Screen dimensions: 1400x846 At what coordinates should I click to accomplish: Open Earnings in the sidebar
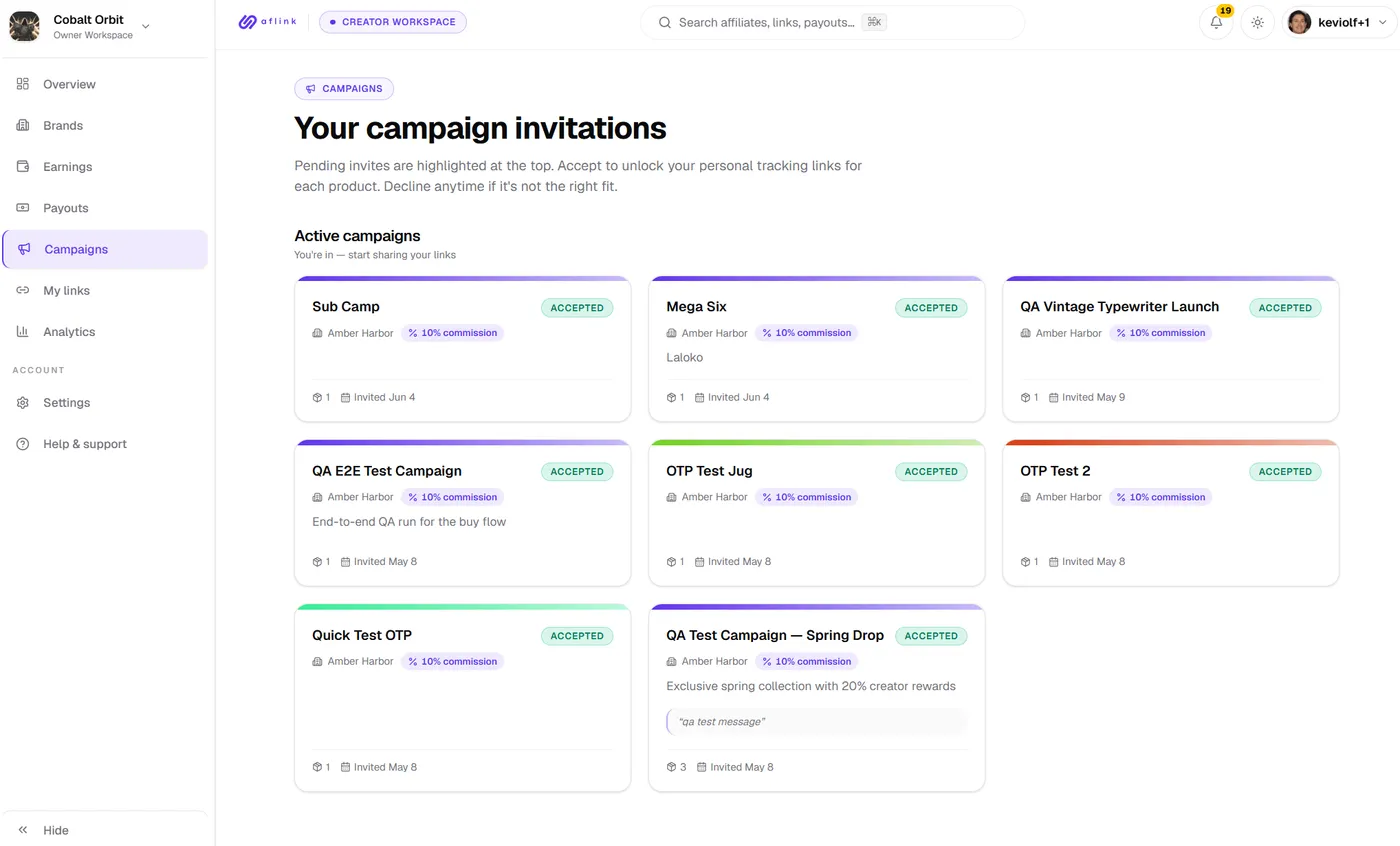pos(105,167)
